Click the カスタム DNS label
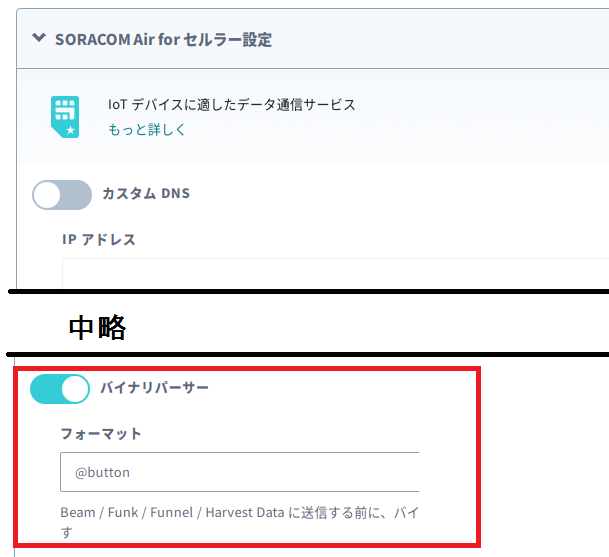609x557 pixels. [146, 193]
